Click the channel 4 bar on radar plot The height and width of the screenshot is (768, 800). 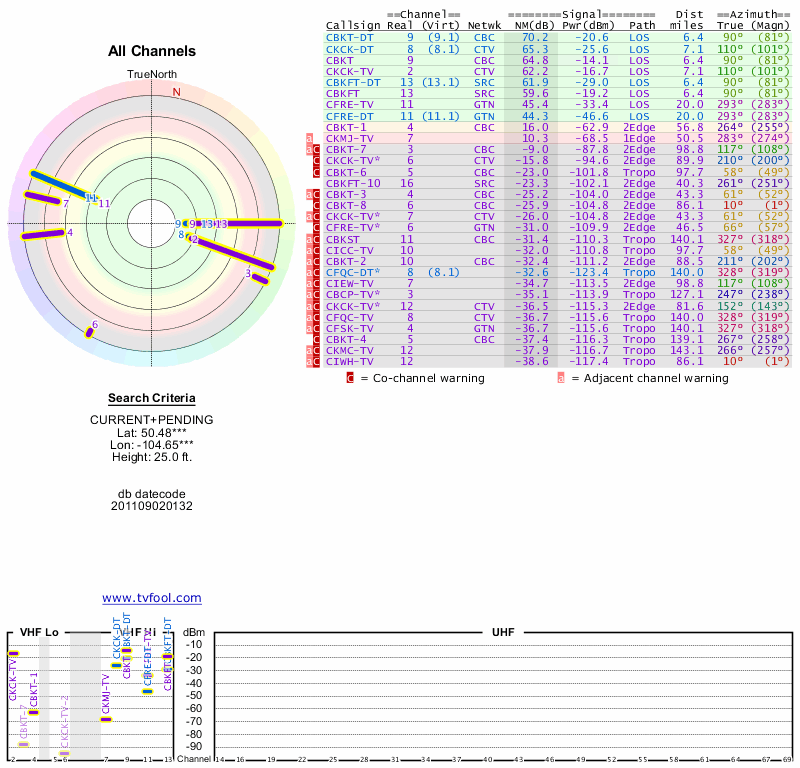42,235
